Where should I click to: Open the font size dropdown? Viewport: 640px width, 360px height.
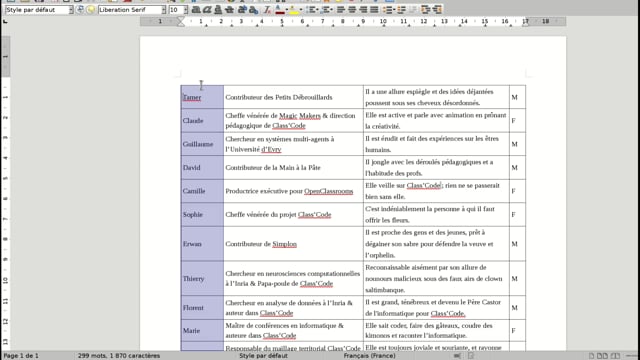(186, 9)
